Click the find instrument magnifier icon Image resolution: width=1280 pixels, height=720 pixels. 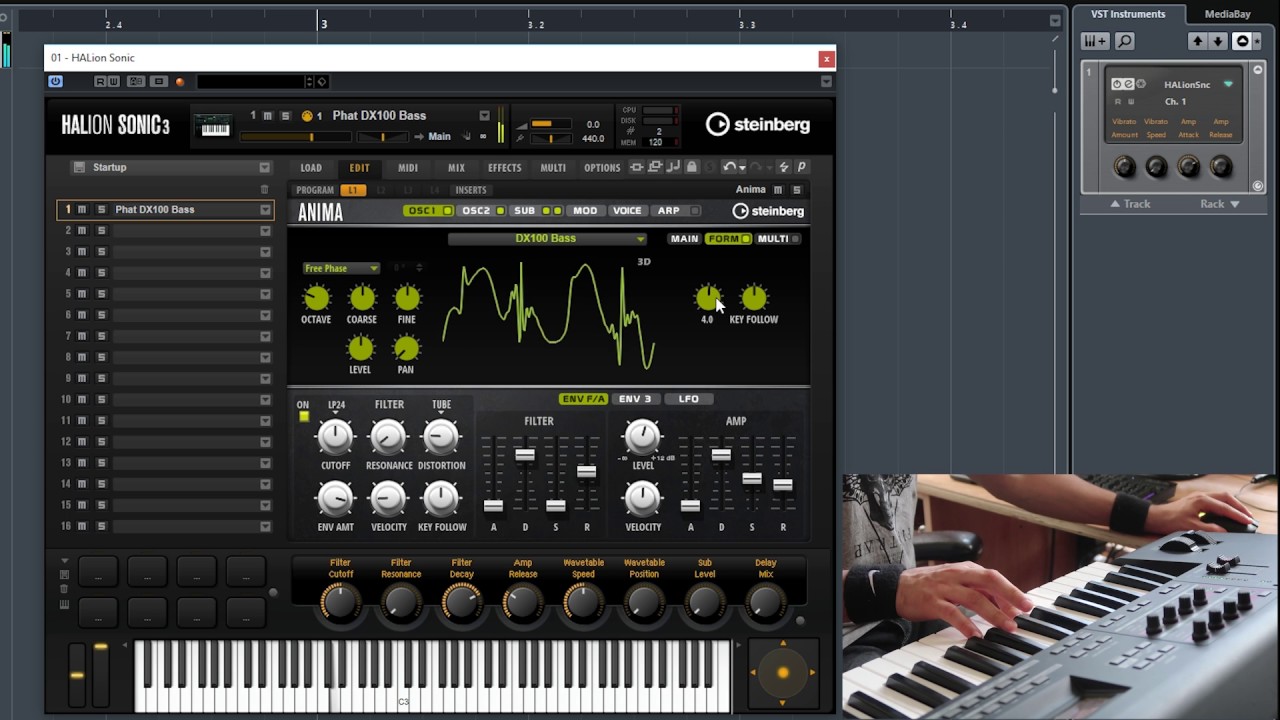point(1125,41)
